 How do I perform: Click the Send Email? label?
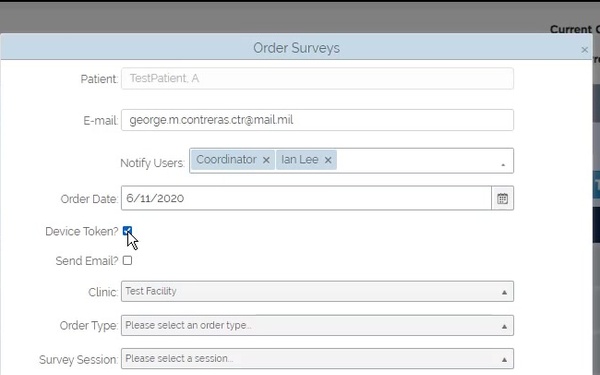click(x=87, y=261)
